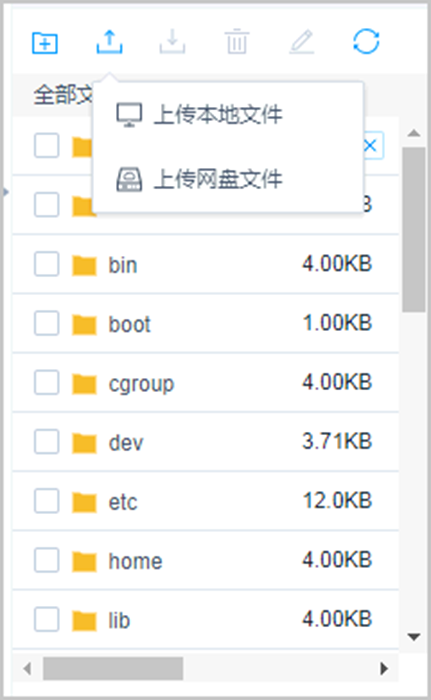Choose 上传网盘文件 from upload menu
Image resolution: width=431 pixels, height=700 pixels.
[199, 179]
